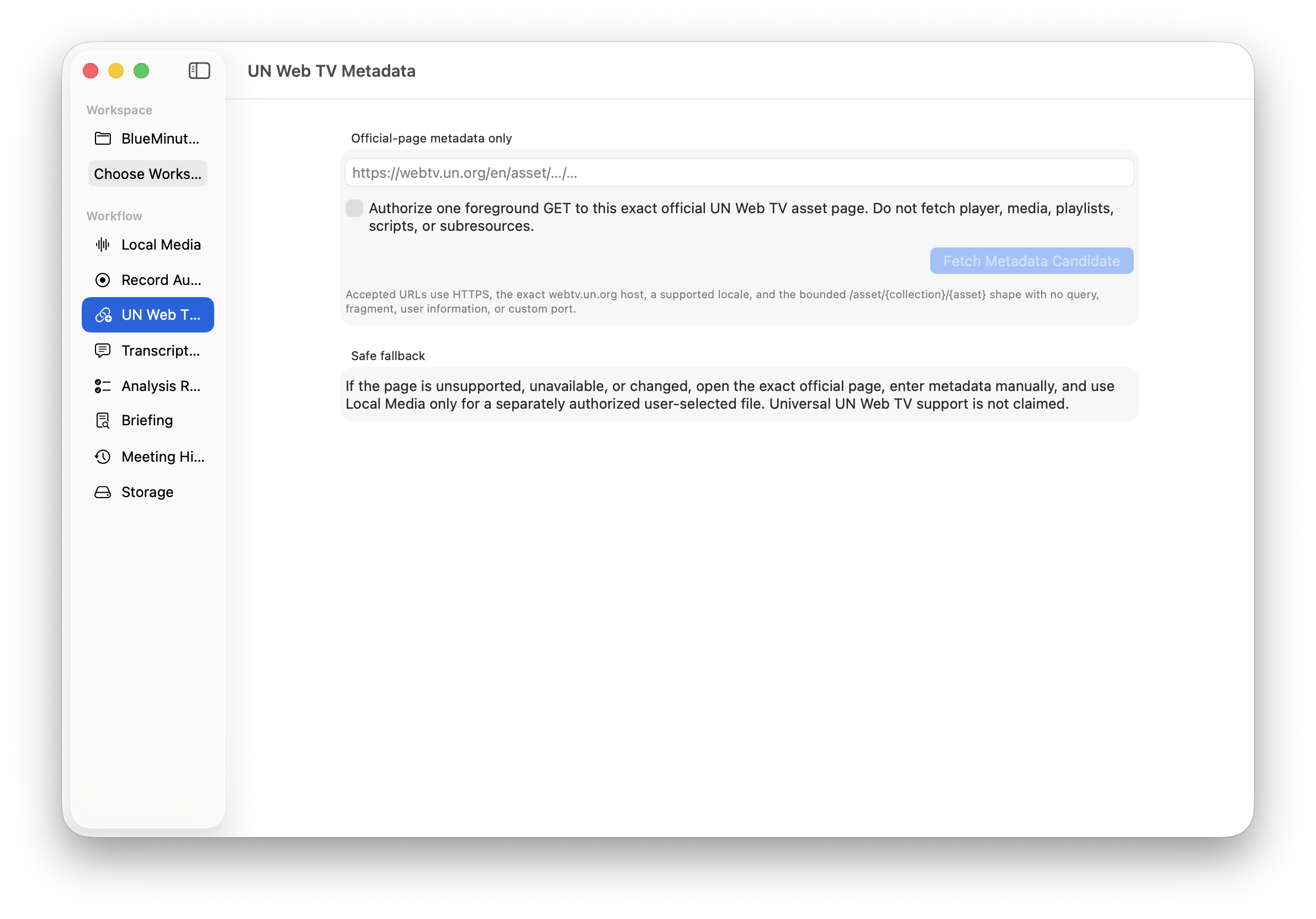This screenshot has width=1316, height=919.
Task: Focus the UN Web TV URL field
Action: pos(739,172)
